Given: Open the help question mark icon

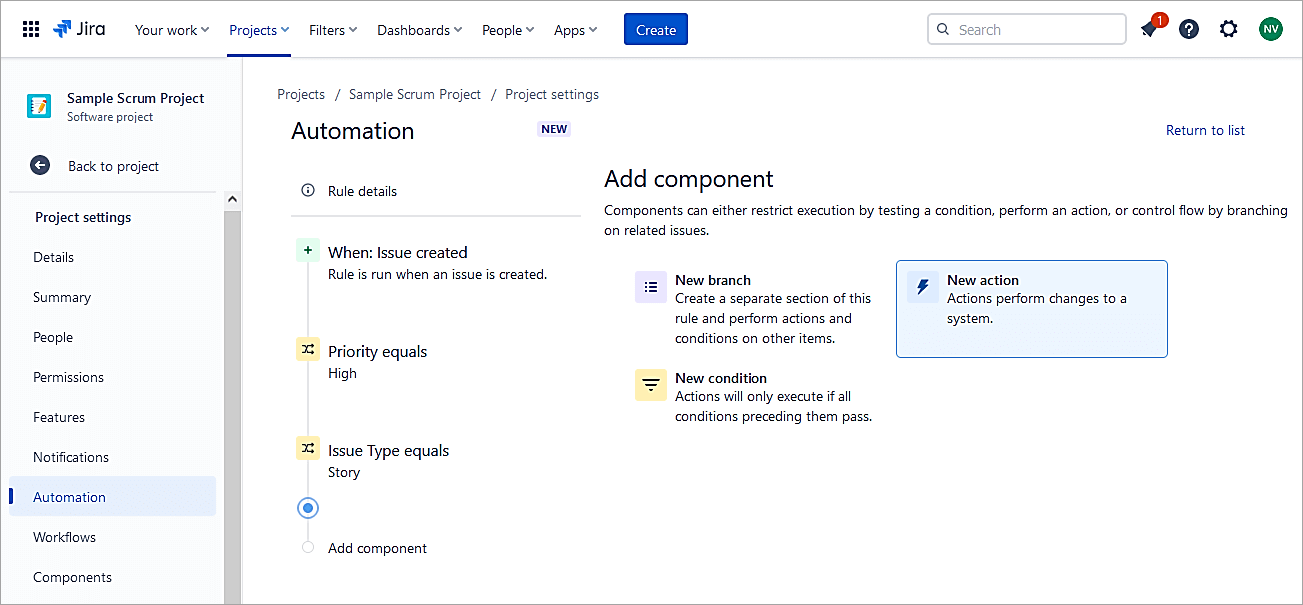Looking at the screenshot, I should [1188, 30].
